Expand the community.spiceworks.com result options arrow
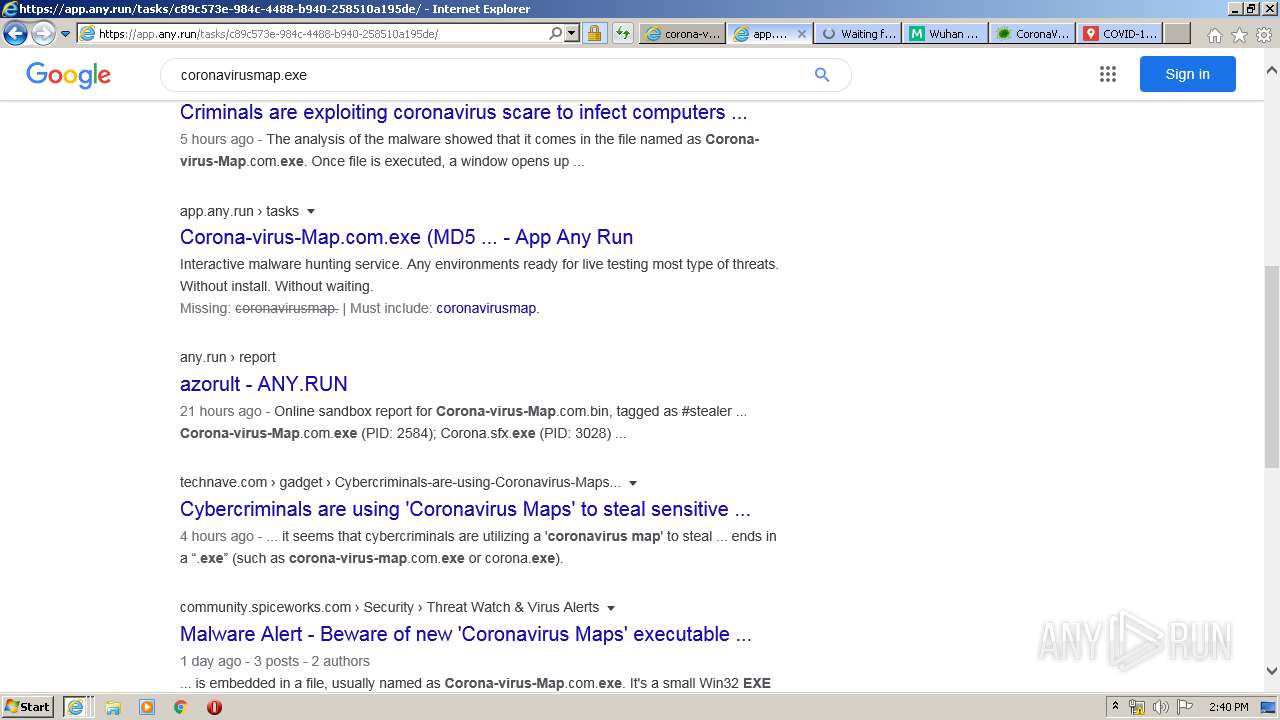 (611, 608)
